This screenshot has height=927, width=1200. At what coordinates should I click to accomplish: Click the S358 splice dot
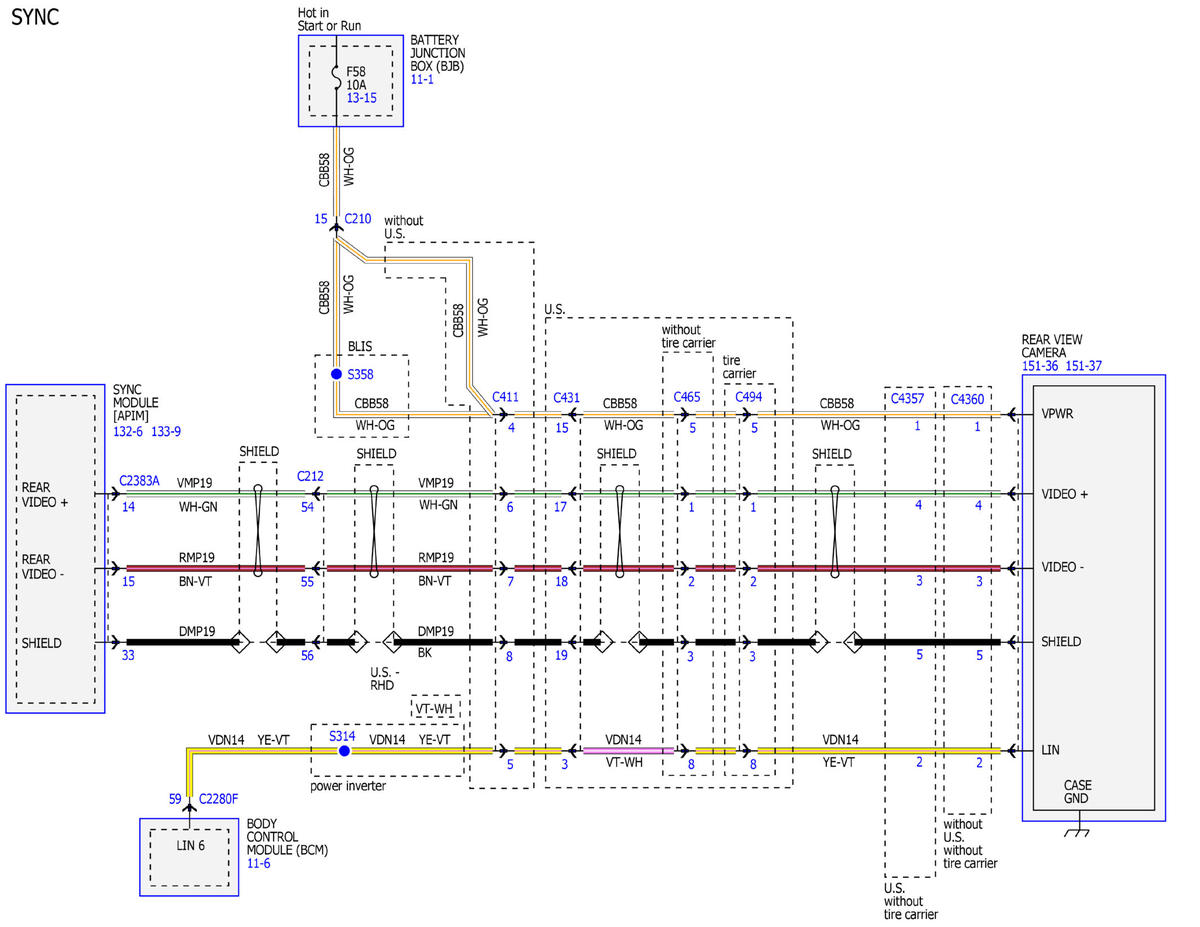point(337,374)
